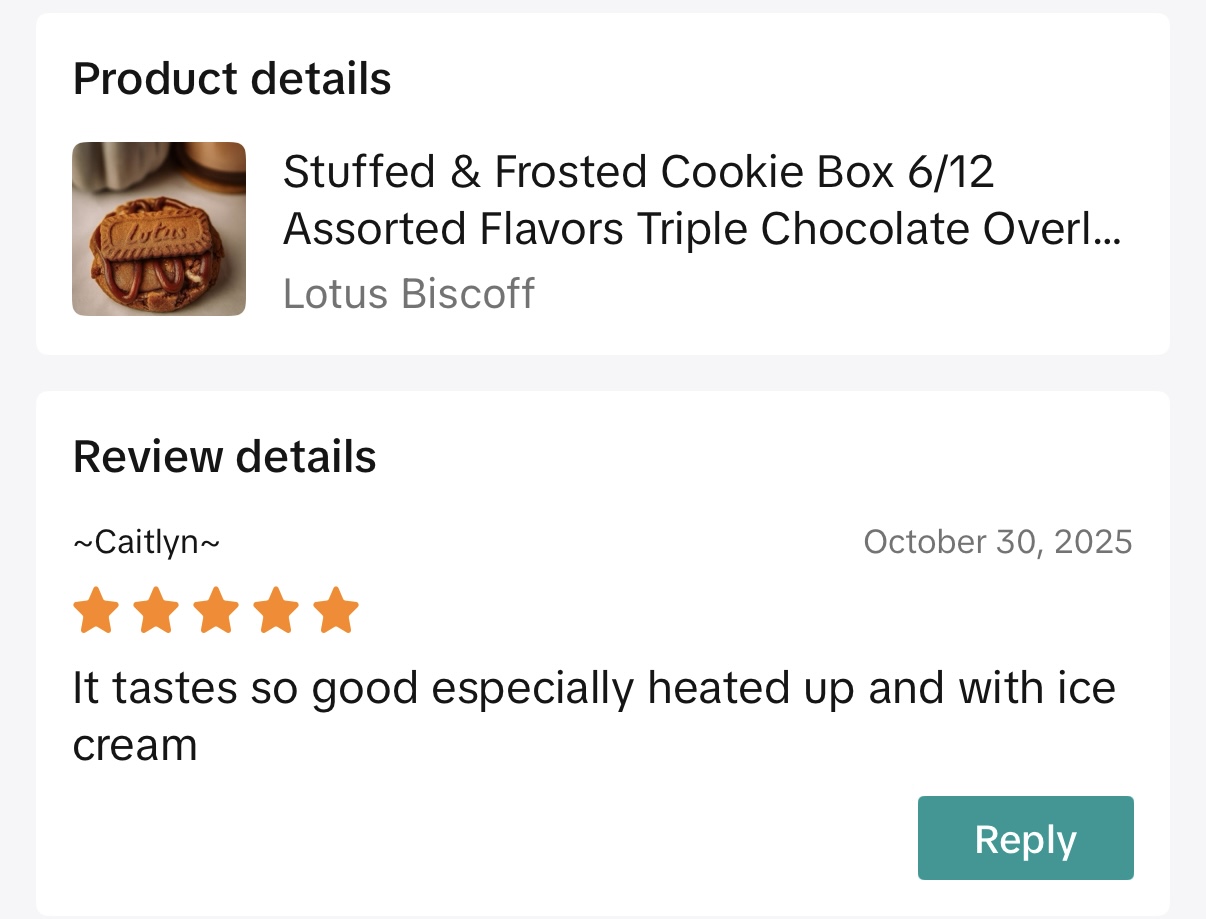Click the October 30, 2025 review date
Viewport: 1206px width, 919px height.
coord(997,542)
